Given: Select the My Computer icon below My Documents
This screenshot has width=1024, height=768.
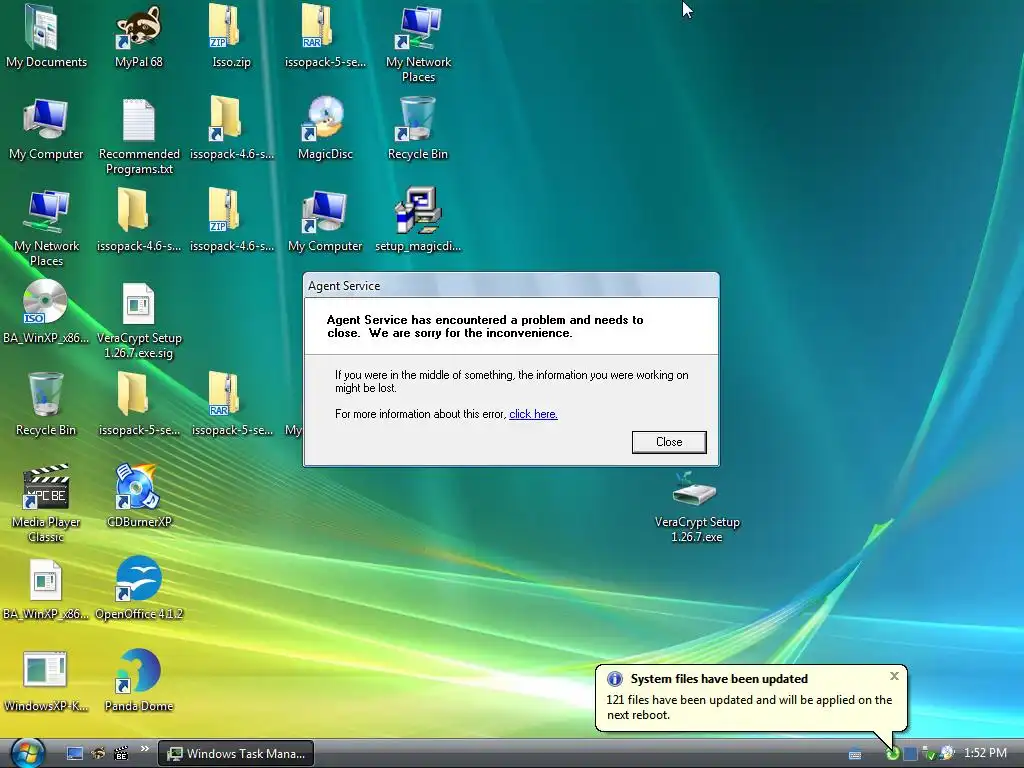Looking at the screenshot, I should point(46,129).
